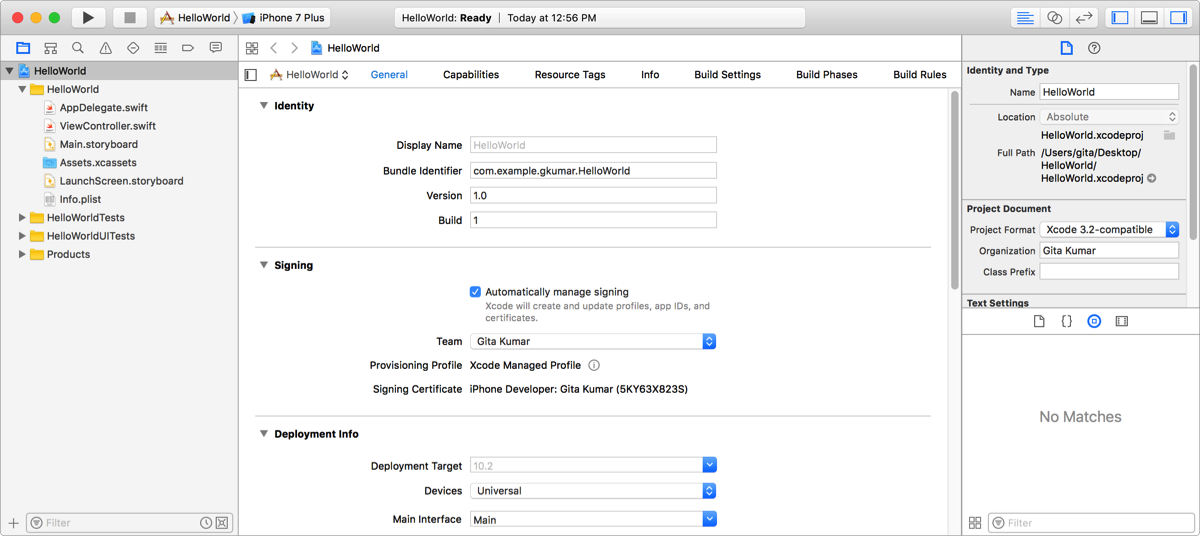Viewport: 1200px width, 536px height.
Task: Show the Issue navigator warning icon
Action: coord(105,48)
